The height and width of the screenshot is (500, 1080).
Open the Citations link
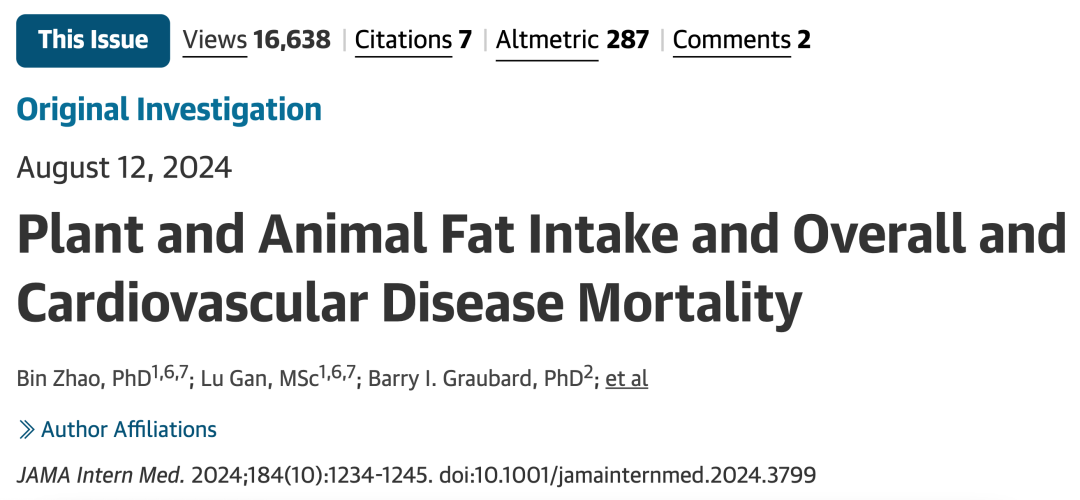tap(403, 40)
